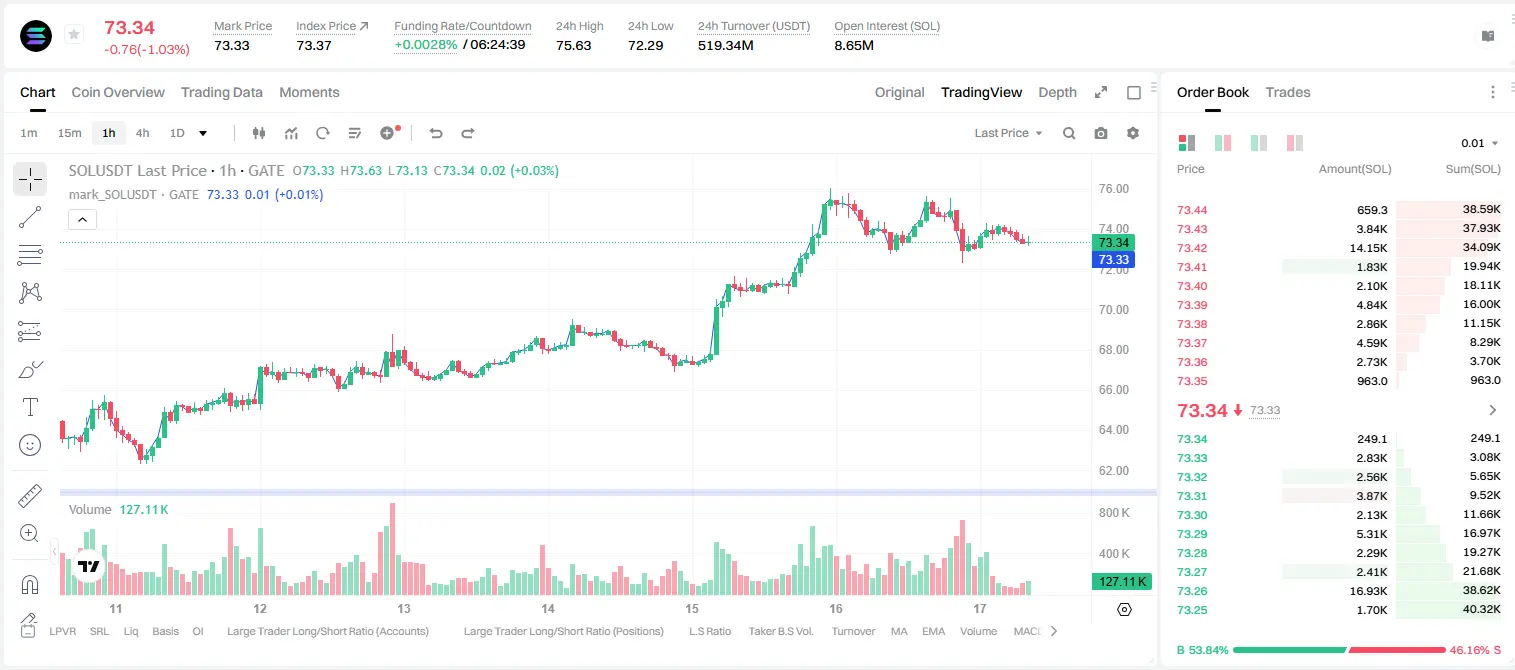Enable the MA indicator at the bottom
Screen dimensions: 1515x670
[899, 631]
